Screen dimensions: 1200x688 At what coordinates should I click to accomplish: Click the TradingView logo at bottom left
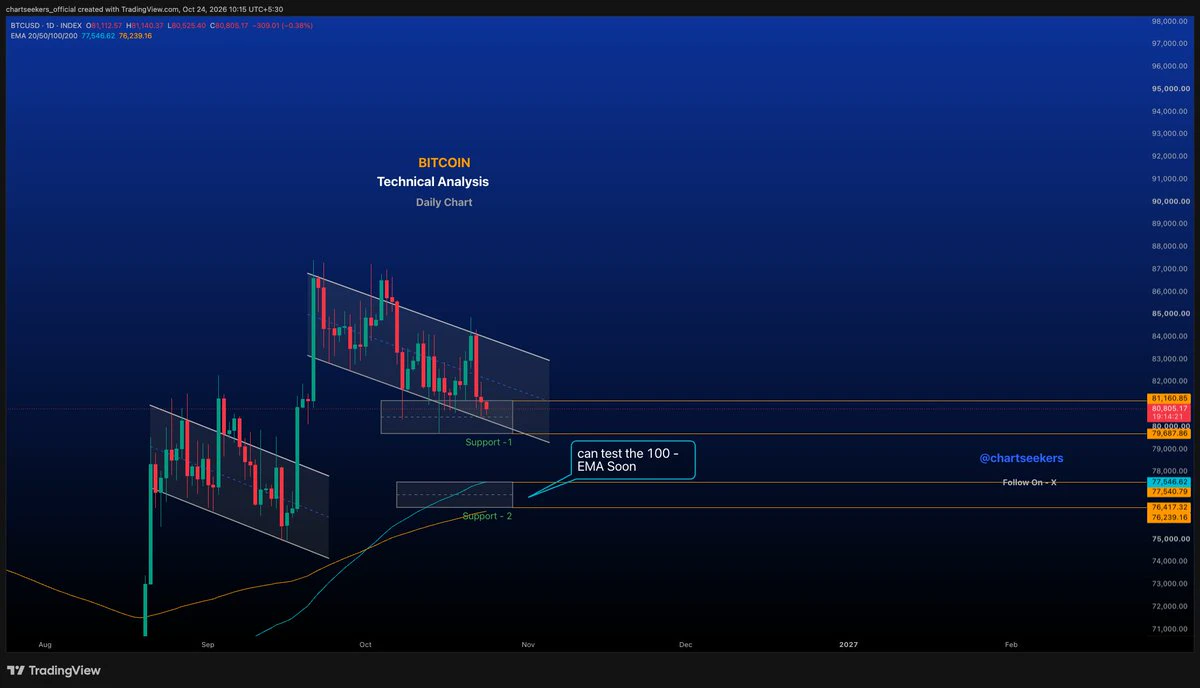pos(54,670)
